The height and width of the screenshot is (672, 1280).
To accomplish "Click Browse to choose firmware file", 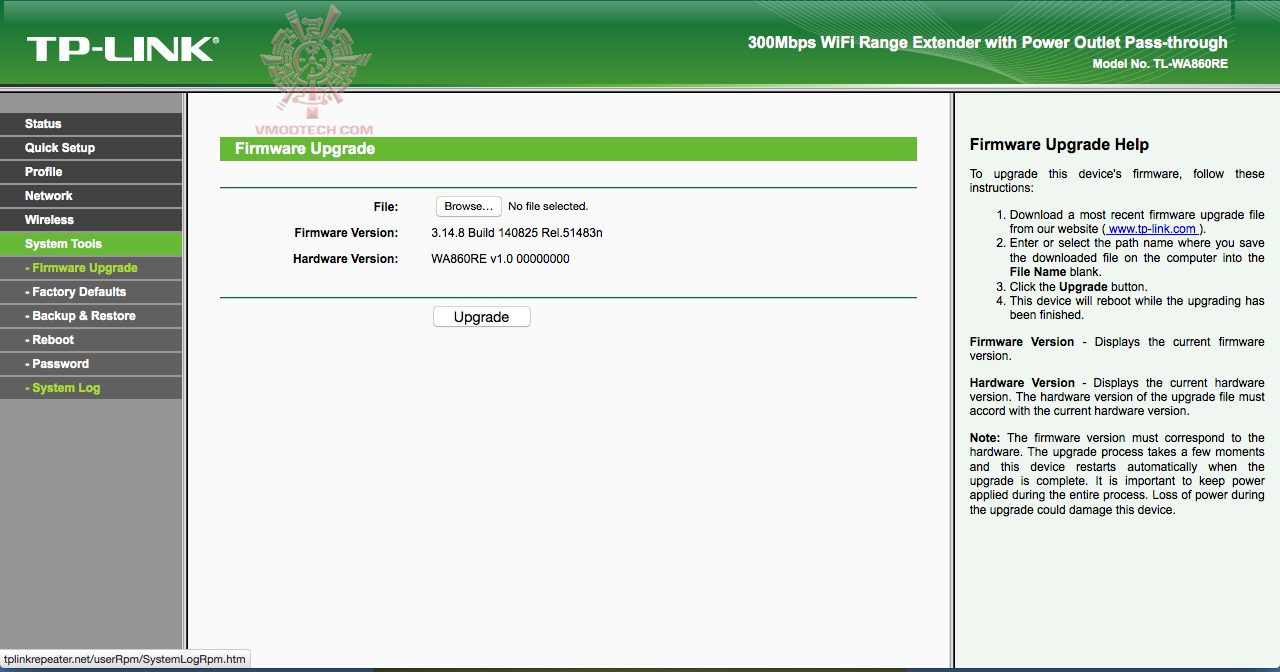I will 468,206.
